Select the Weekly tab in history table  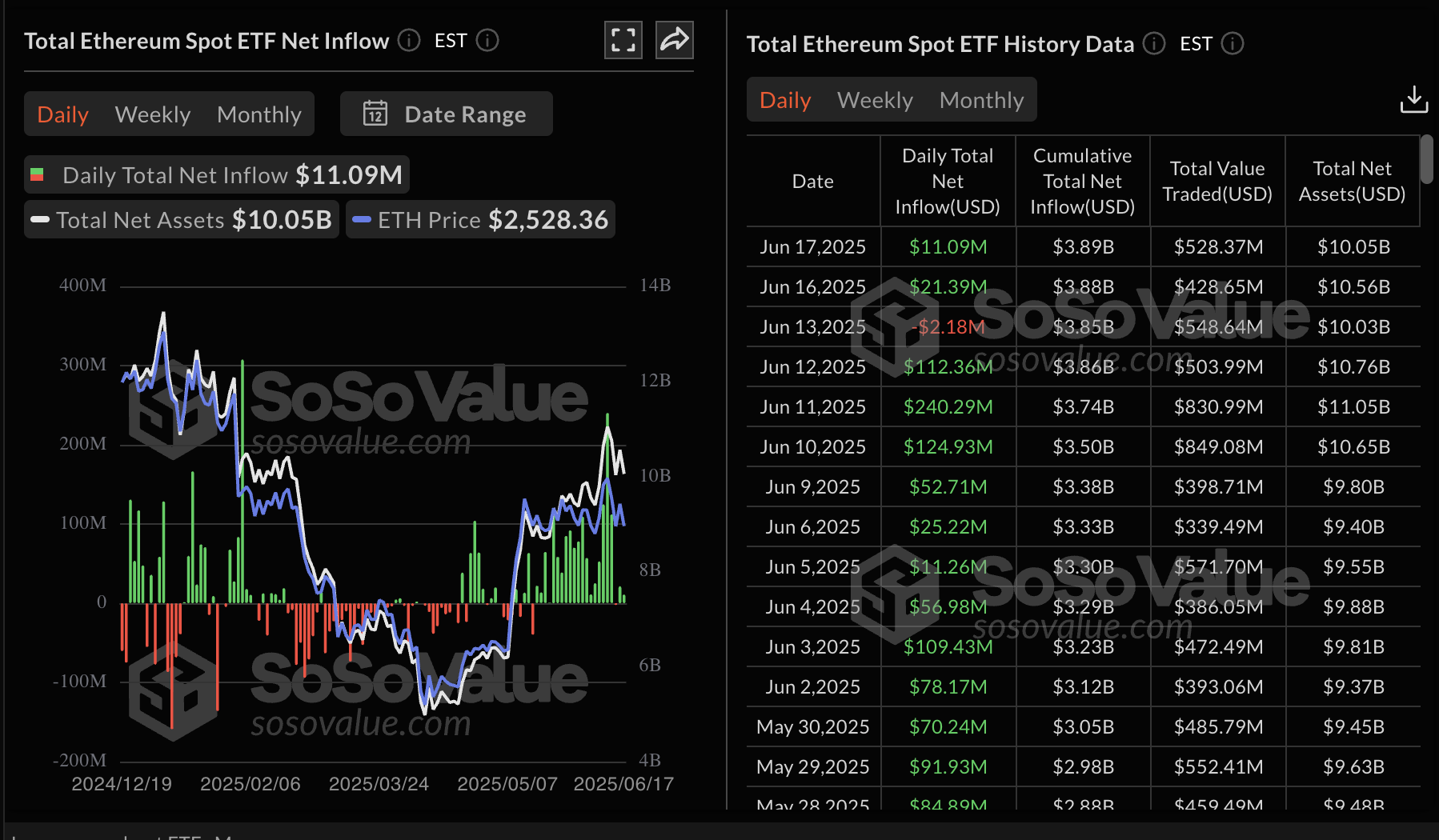(x=875, y=100)
